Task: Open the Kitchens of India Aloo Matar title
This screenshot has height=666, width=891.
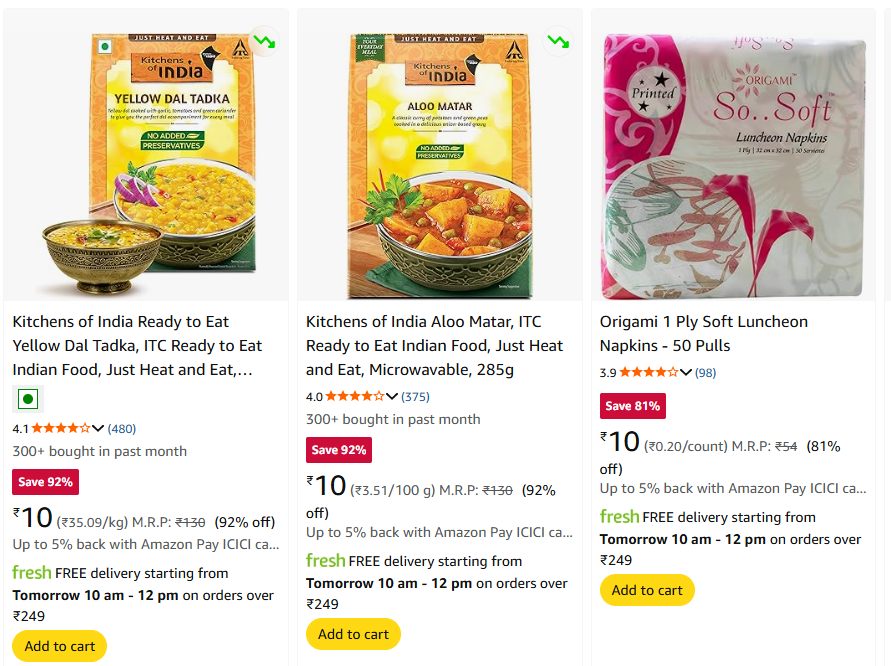Action: [435, 346]
